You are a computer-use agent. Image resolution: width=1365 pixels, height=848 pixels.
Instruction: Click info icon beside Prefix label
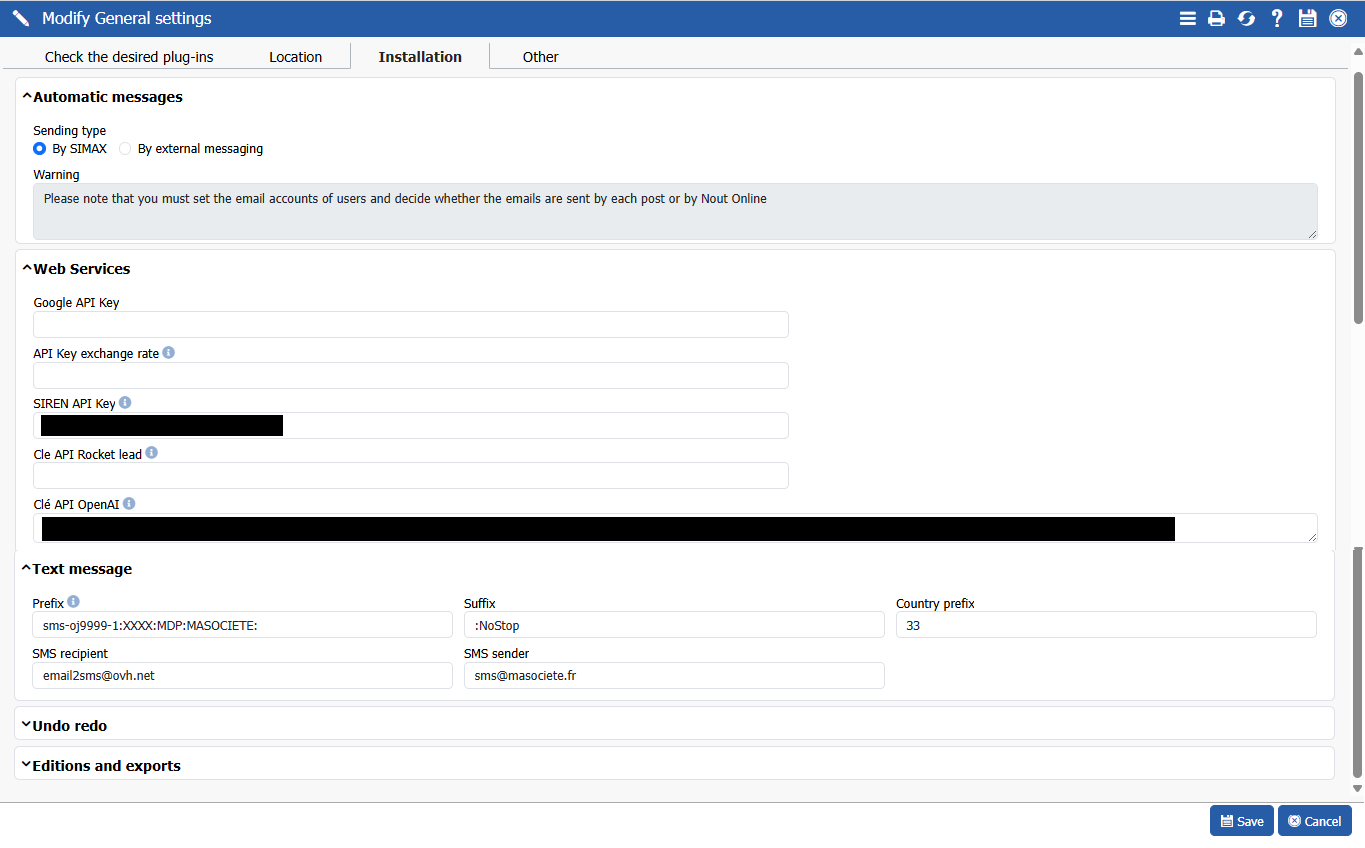[73, 602]
